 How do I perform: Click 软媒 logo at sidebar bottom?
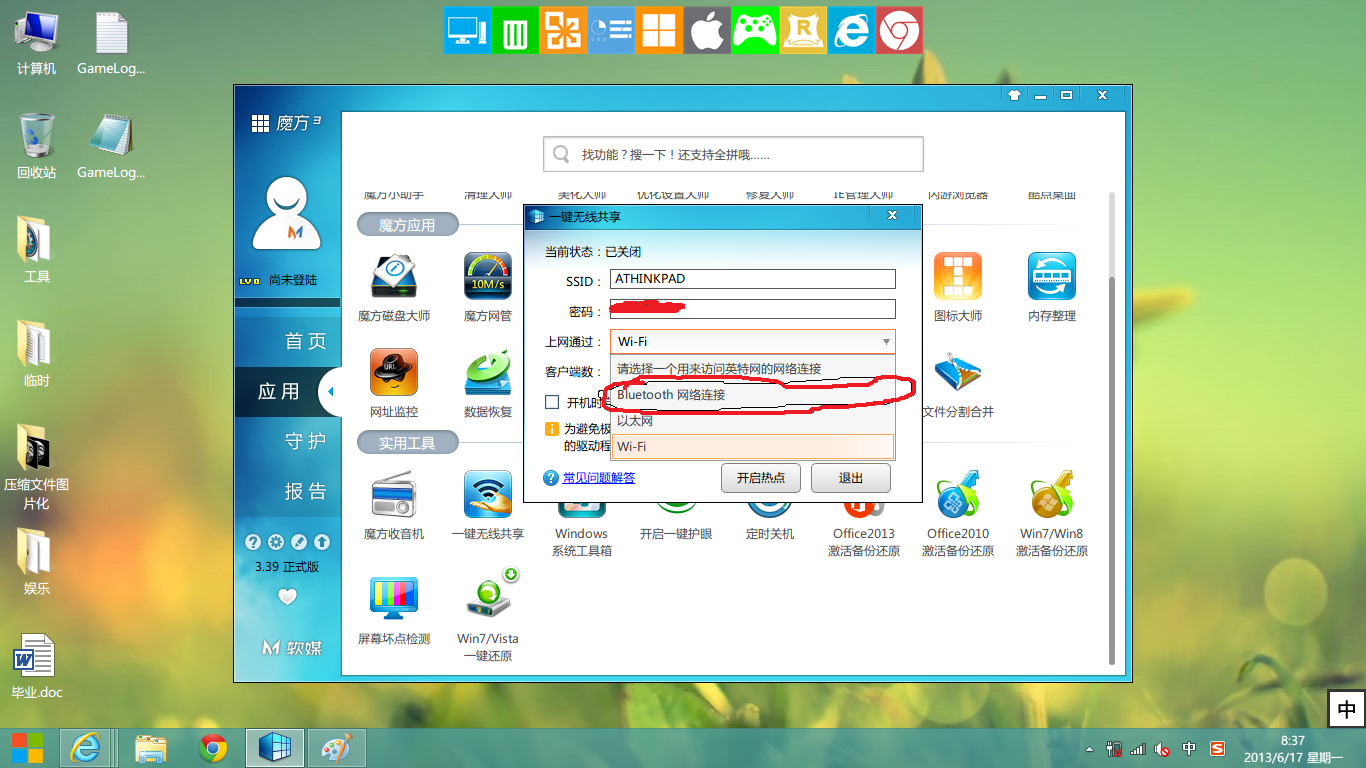(292, 648)
